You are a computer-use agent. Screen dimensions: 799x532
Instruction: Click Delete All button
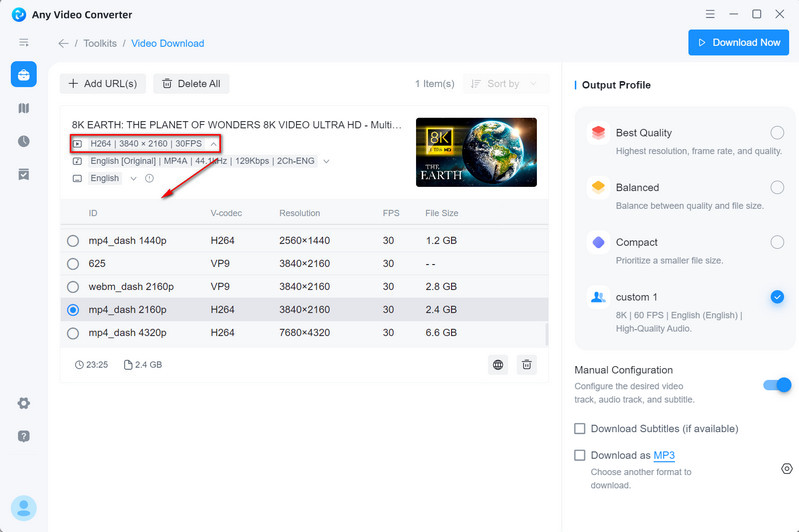[x=191, y=84]
